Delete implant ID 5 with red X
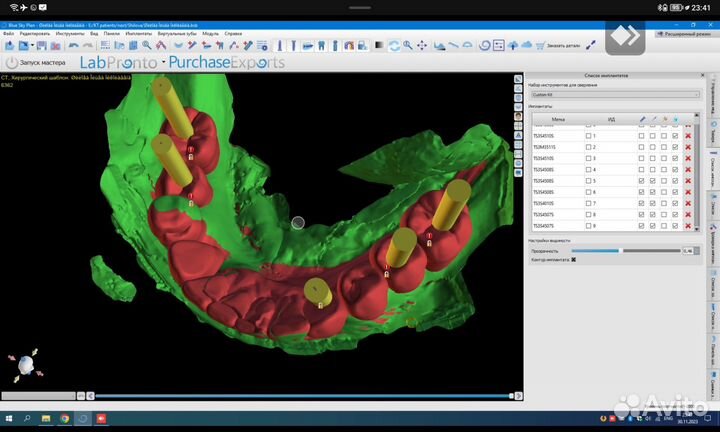The width and height of the screenshot is (720, 432). click(x=688, y=181)
